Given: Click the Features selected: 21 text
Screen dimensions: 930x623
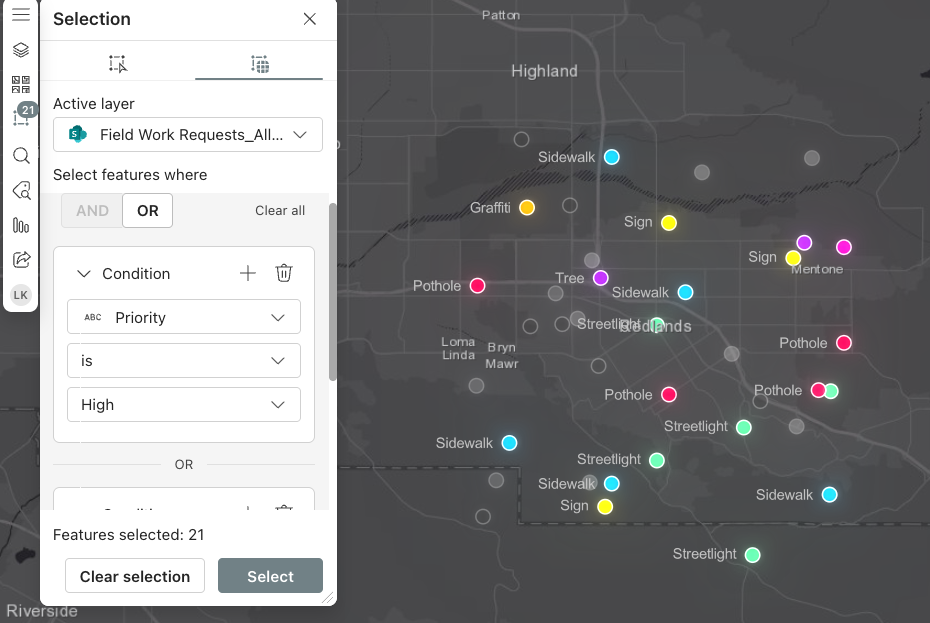Looking at the screenshot, I should [129, 535].
